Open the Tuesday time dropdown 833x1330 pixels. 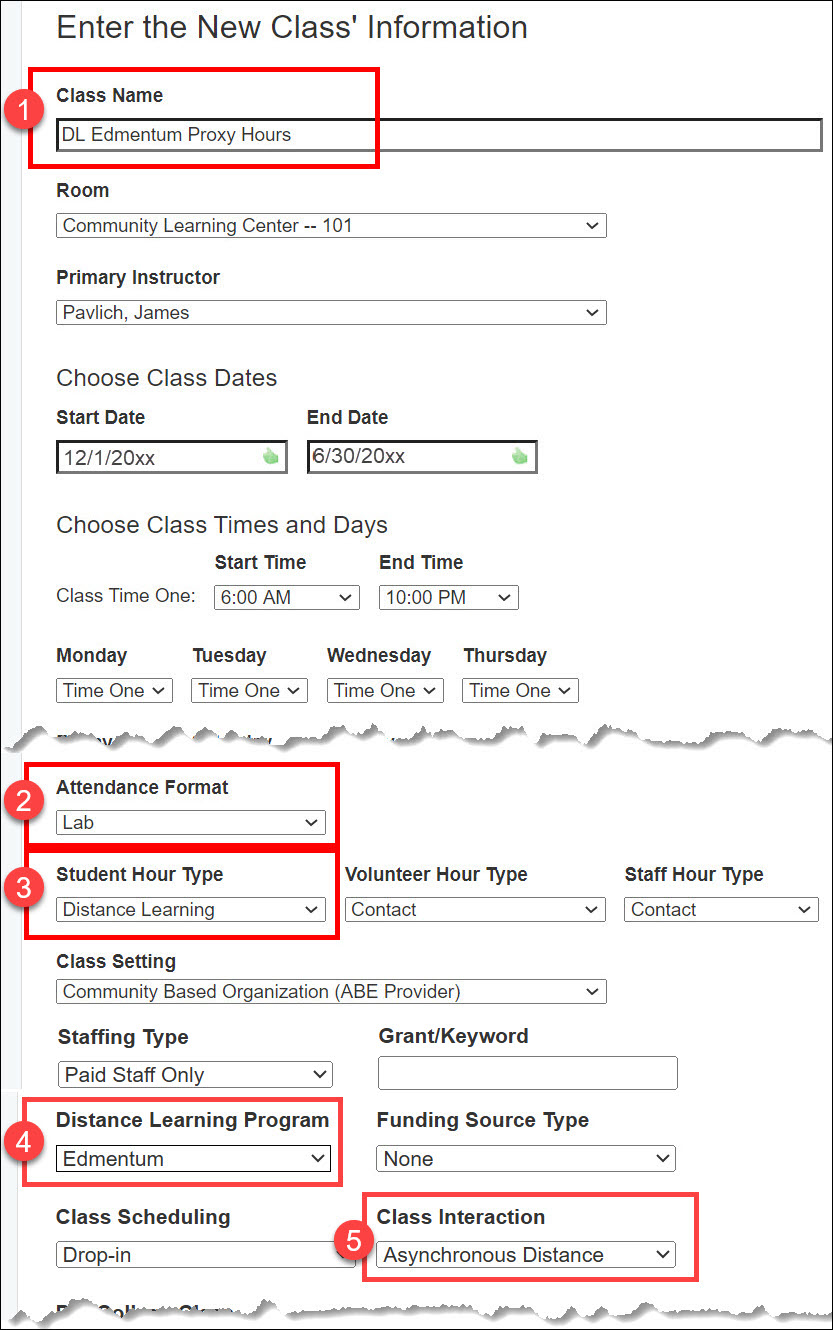click(x=250, y=691)
